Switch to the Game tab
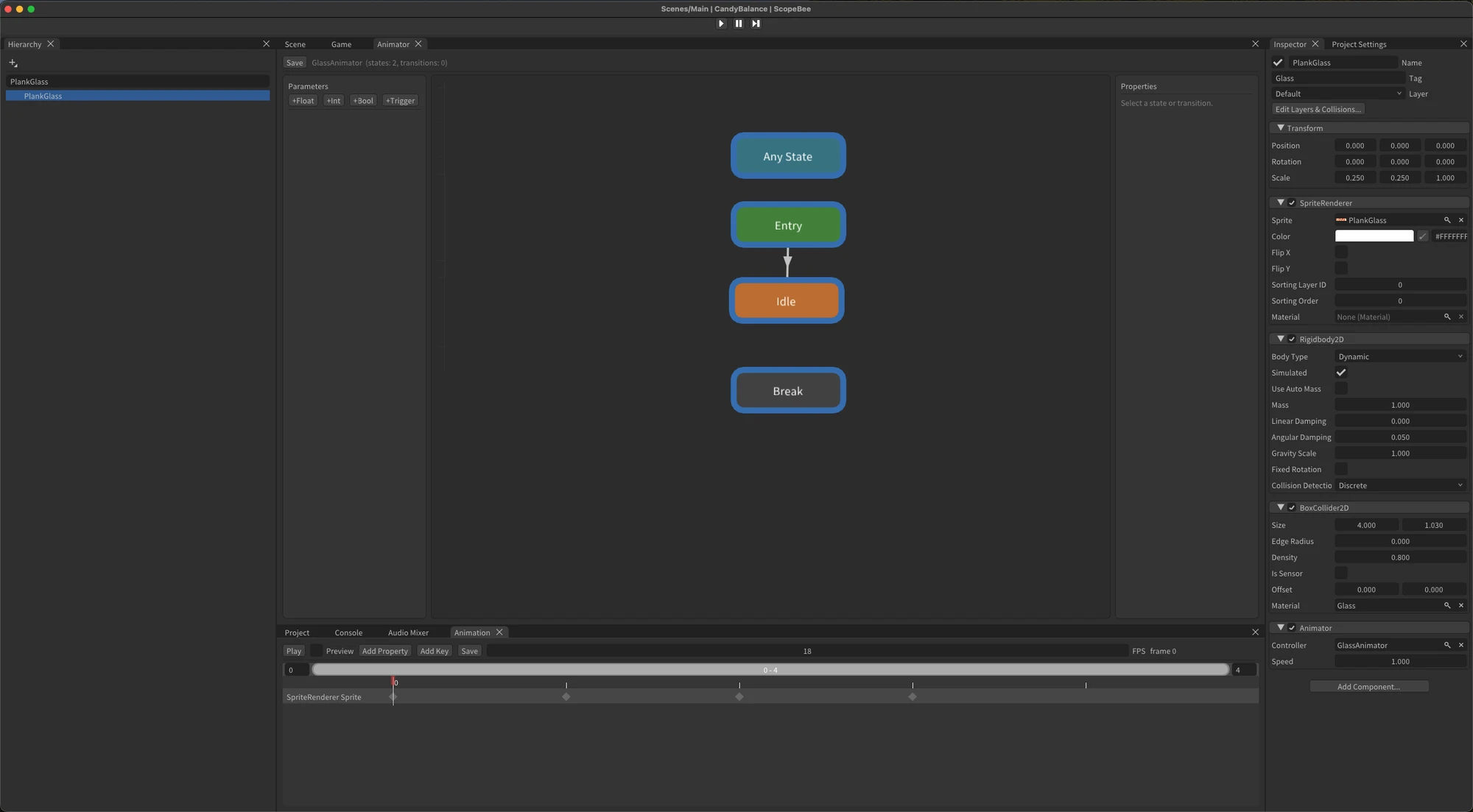Viewport: 1473px width, 812px height. (x=341, y=44)
